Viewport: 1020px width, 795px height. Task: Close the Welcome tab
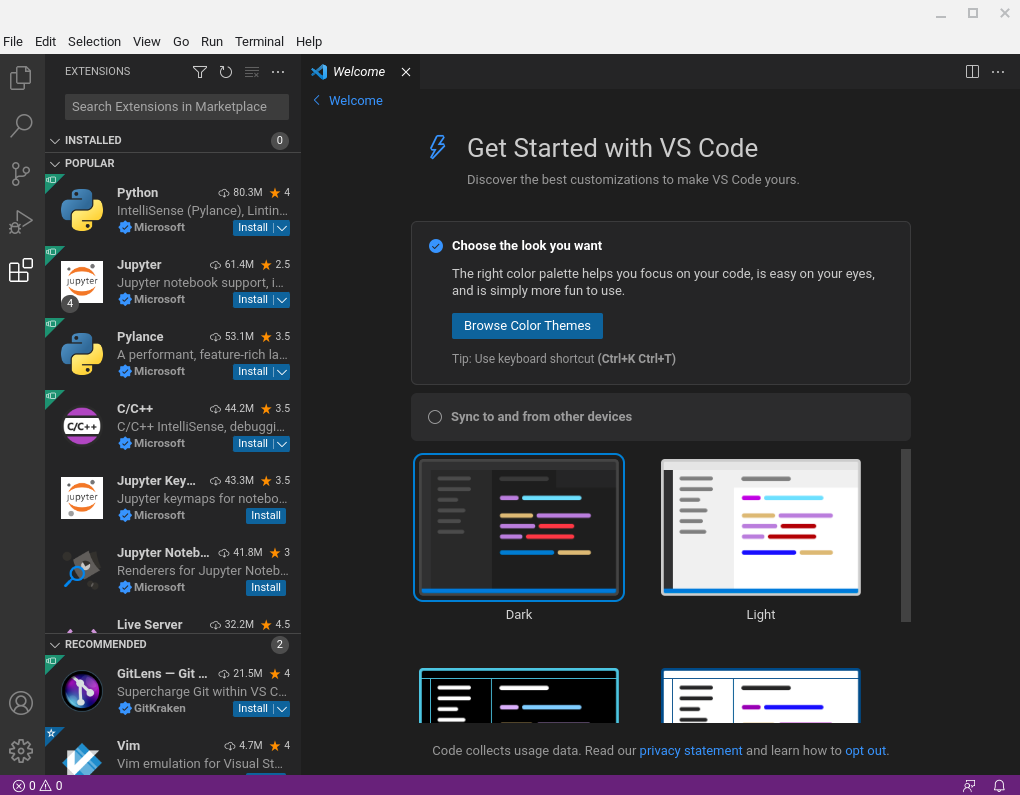click(x=406, y=72)
